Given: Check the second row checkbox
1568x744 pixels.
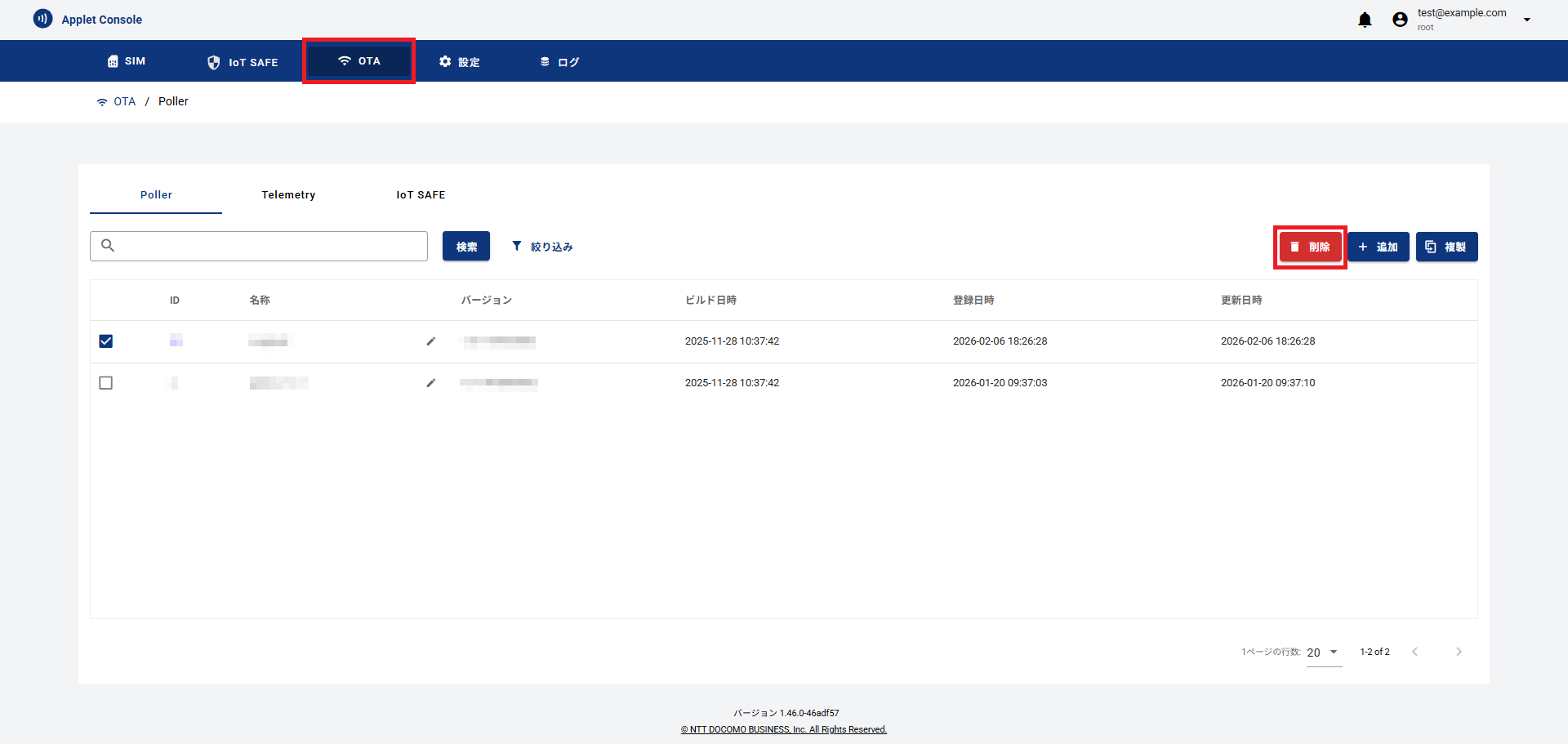Looking at the screenshot, I should click(x=106, y=383).
